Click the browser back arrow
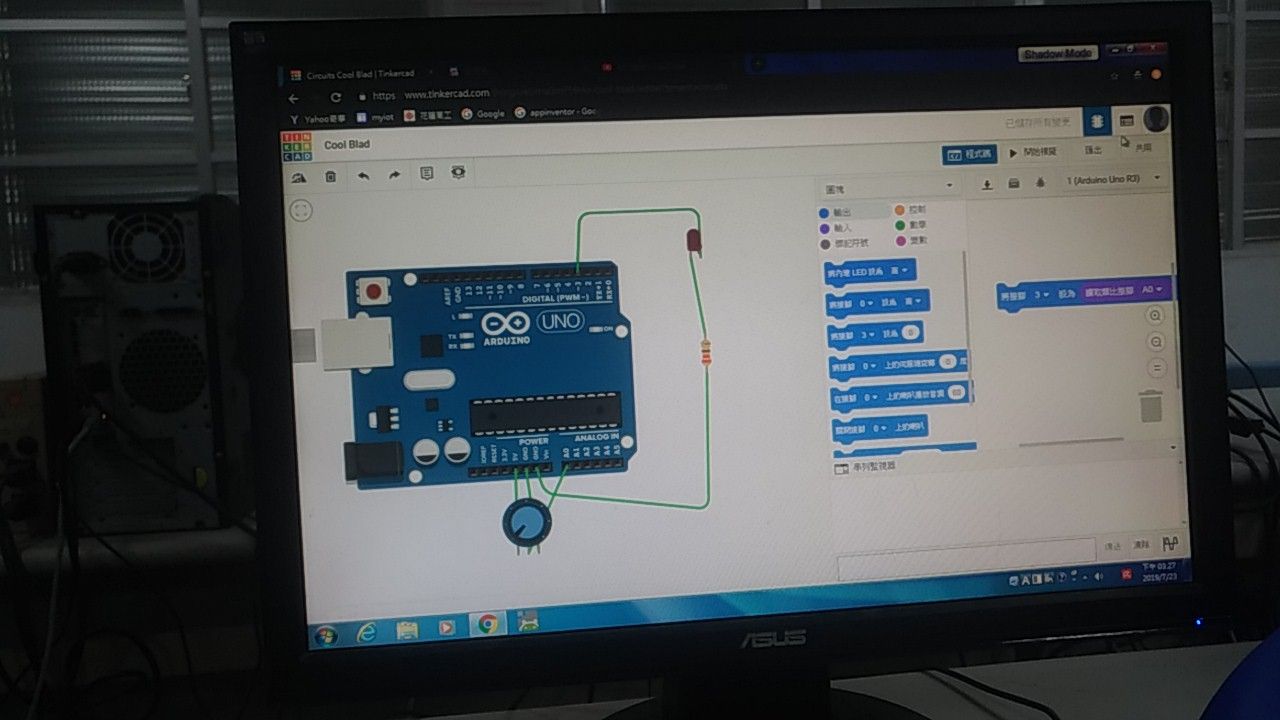1280x720 pixels. click(x=293, y=98)
